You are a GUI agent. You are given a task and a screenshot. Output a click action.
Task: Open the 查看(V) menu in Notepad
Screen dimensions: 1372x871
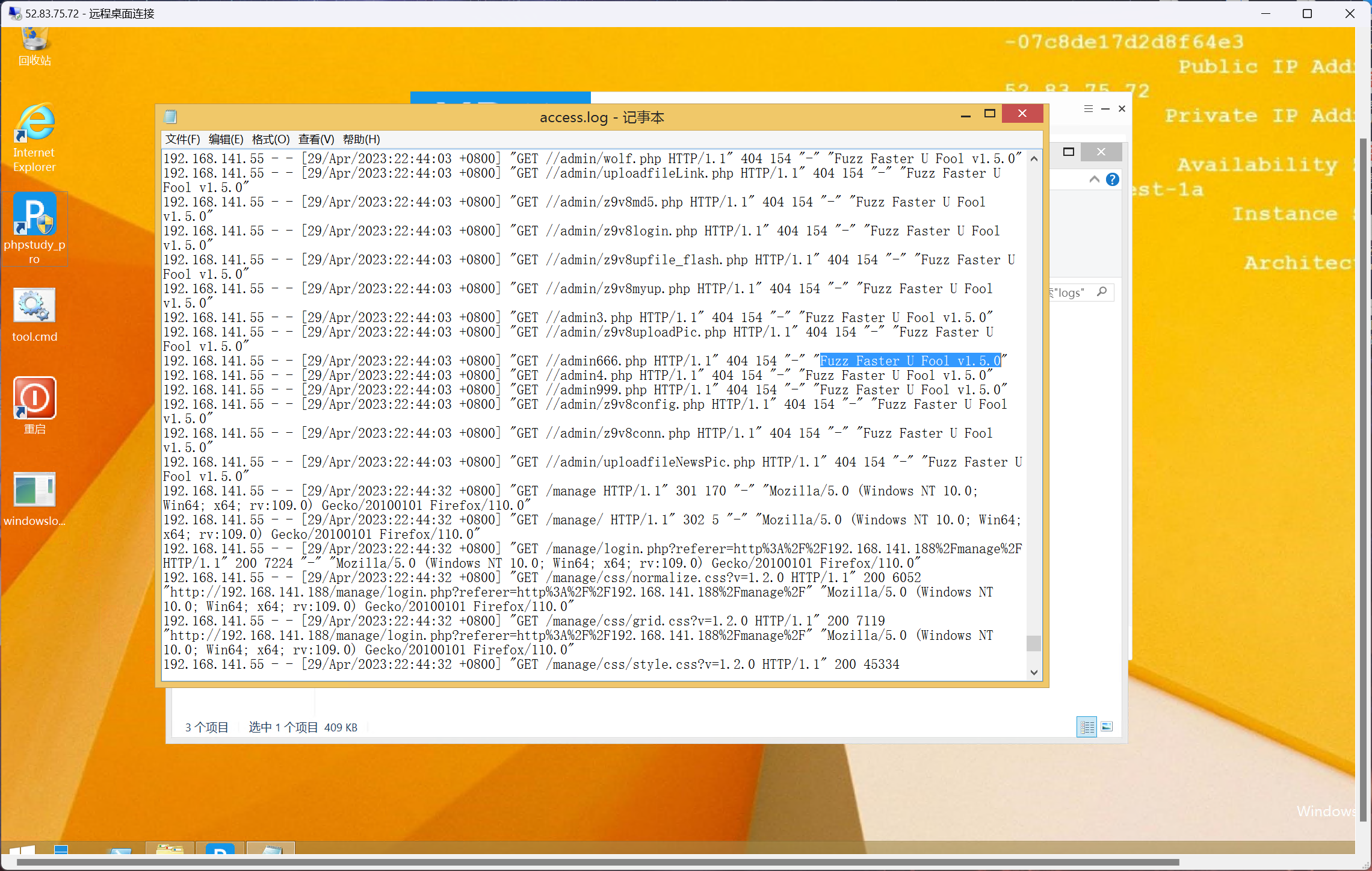(x=316, y=140)
